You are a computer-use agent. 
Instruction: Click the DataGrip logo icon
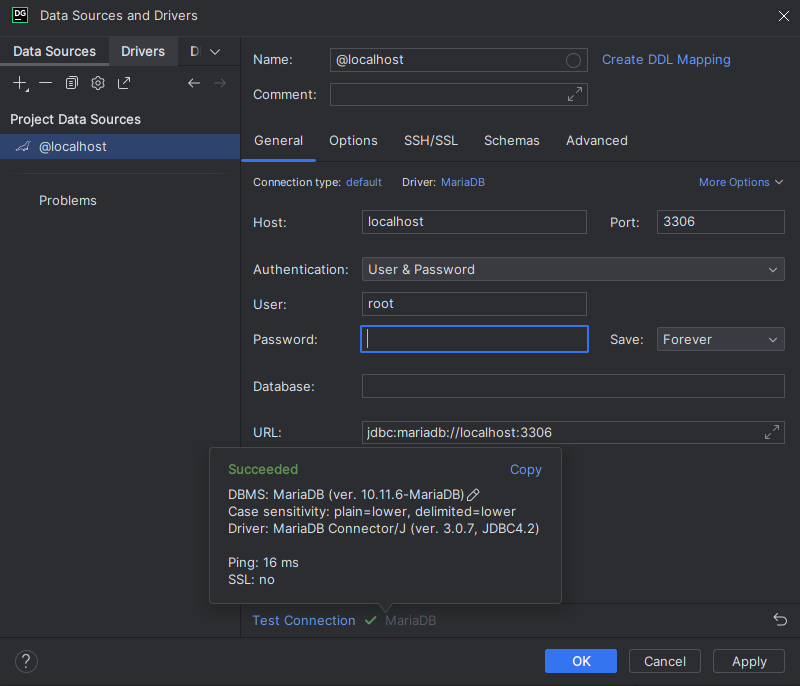click(x=20, y=15)
